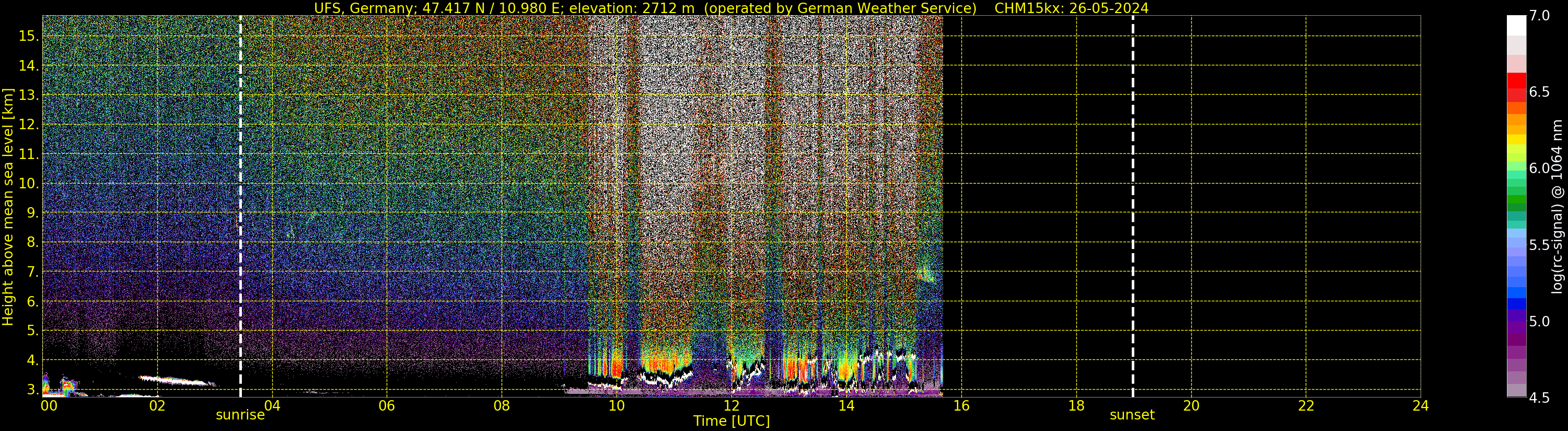The width and height of the screenshot is (1568, 431).
Task: Click the '02' time tick label
Action: pos(157,406)
